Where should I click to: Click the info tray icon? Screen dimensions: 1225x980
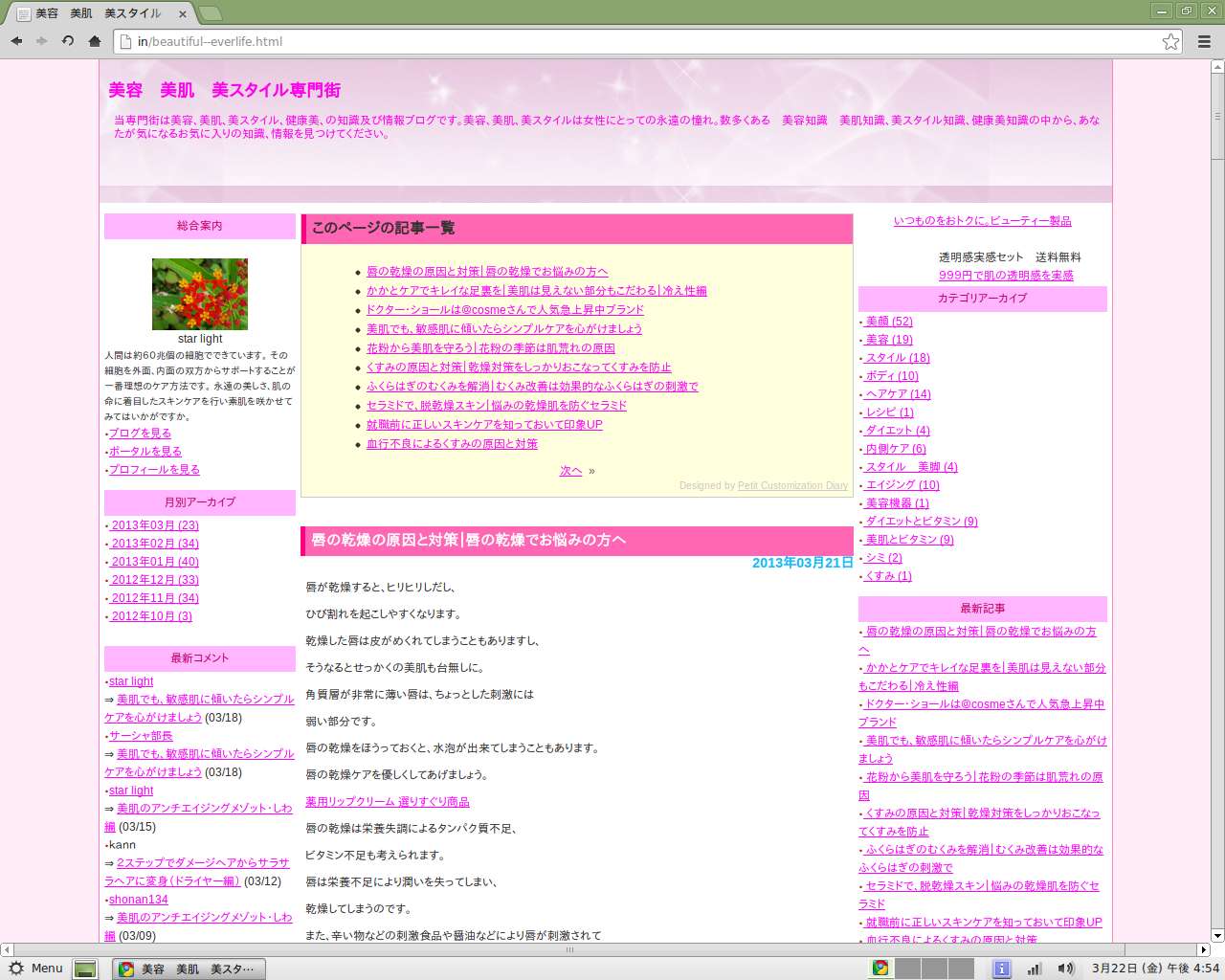[x=1001, y=969]
